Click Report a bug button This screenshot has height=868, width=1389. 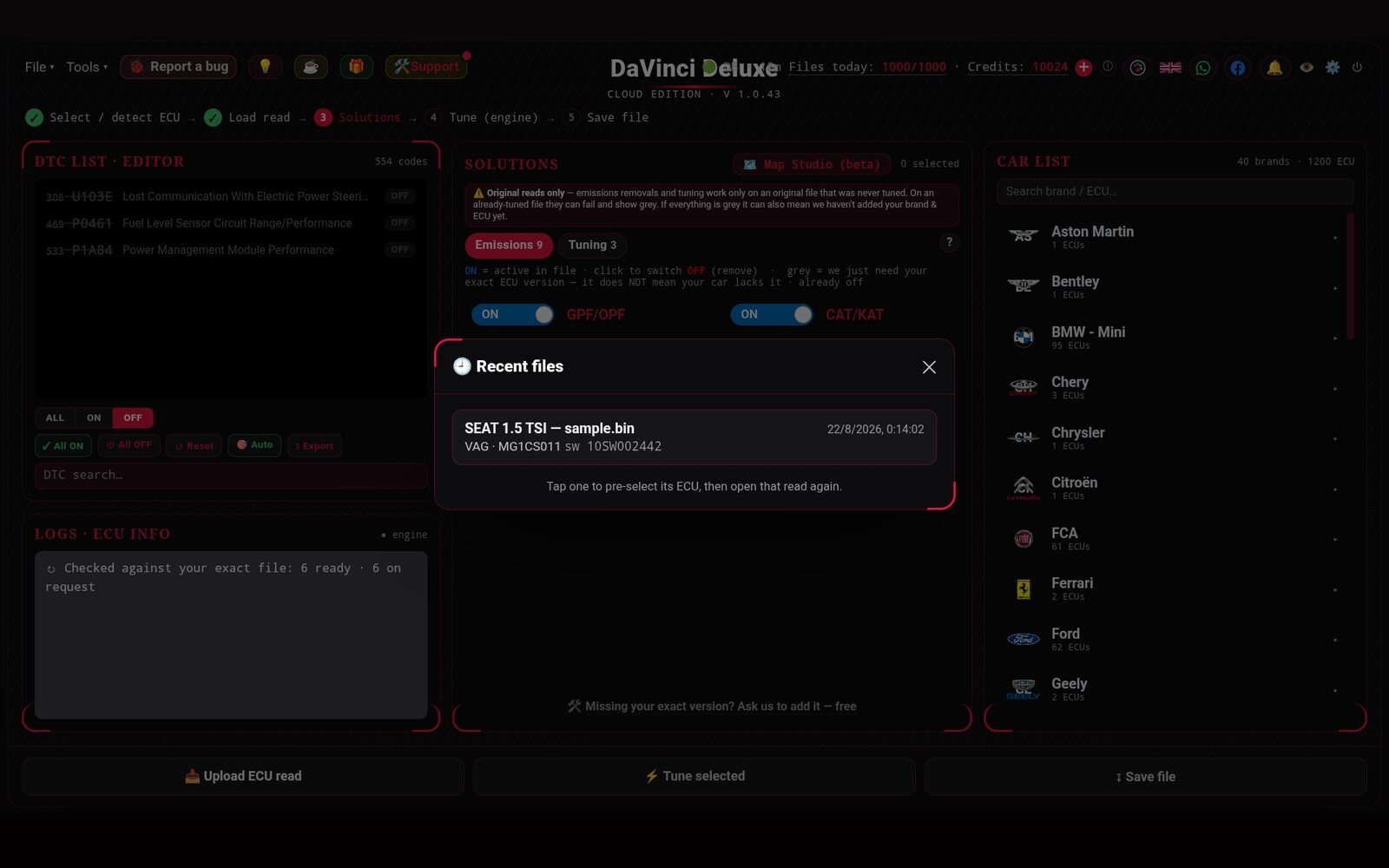click(178, 67)
